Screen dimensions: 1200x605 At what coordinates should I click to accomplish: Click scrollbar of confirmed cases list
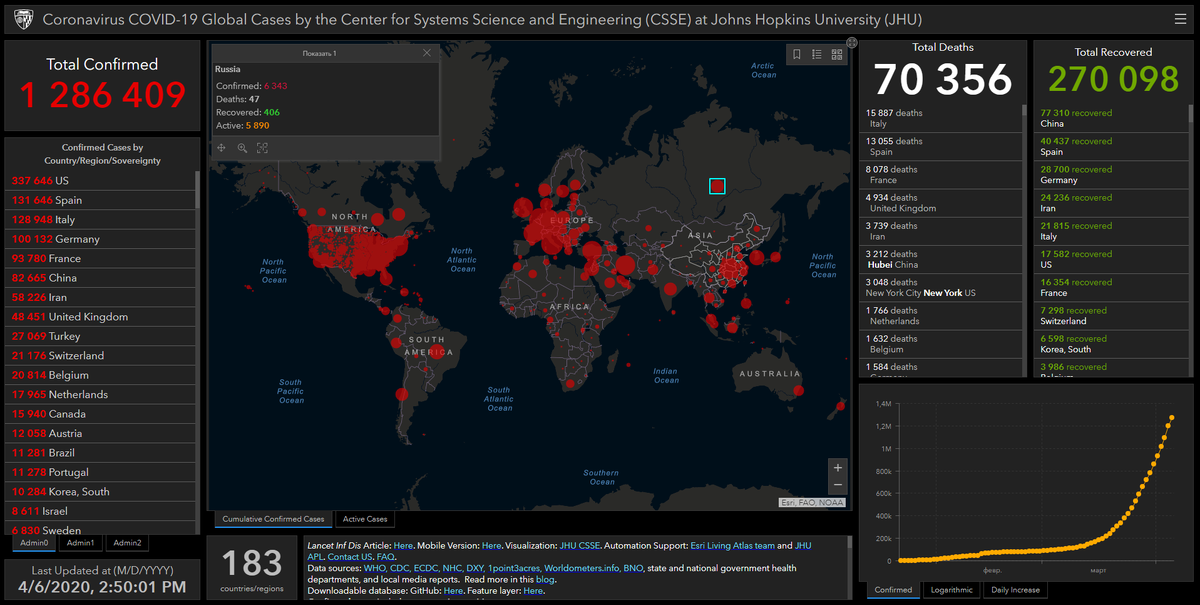[x=197, y=190]
